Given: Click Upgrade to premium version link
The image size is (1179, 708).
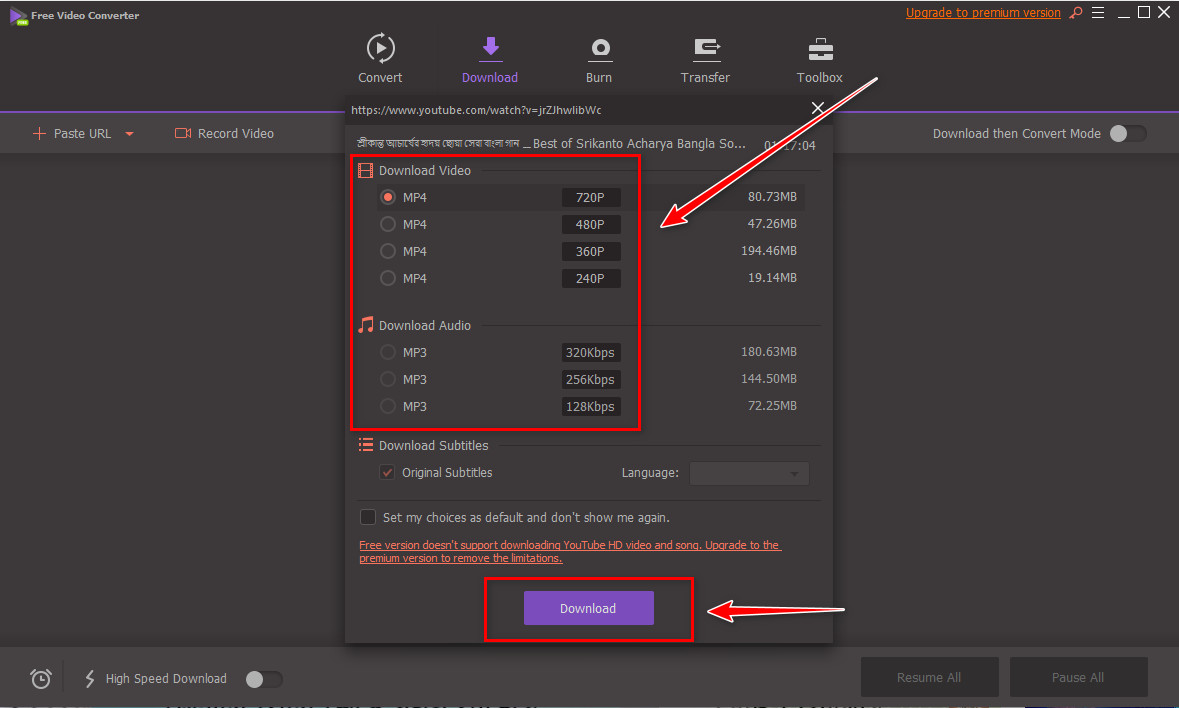Looking at the screenshot, I should 983,13.
